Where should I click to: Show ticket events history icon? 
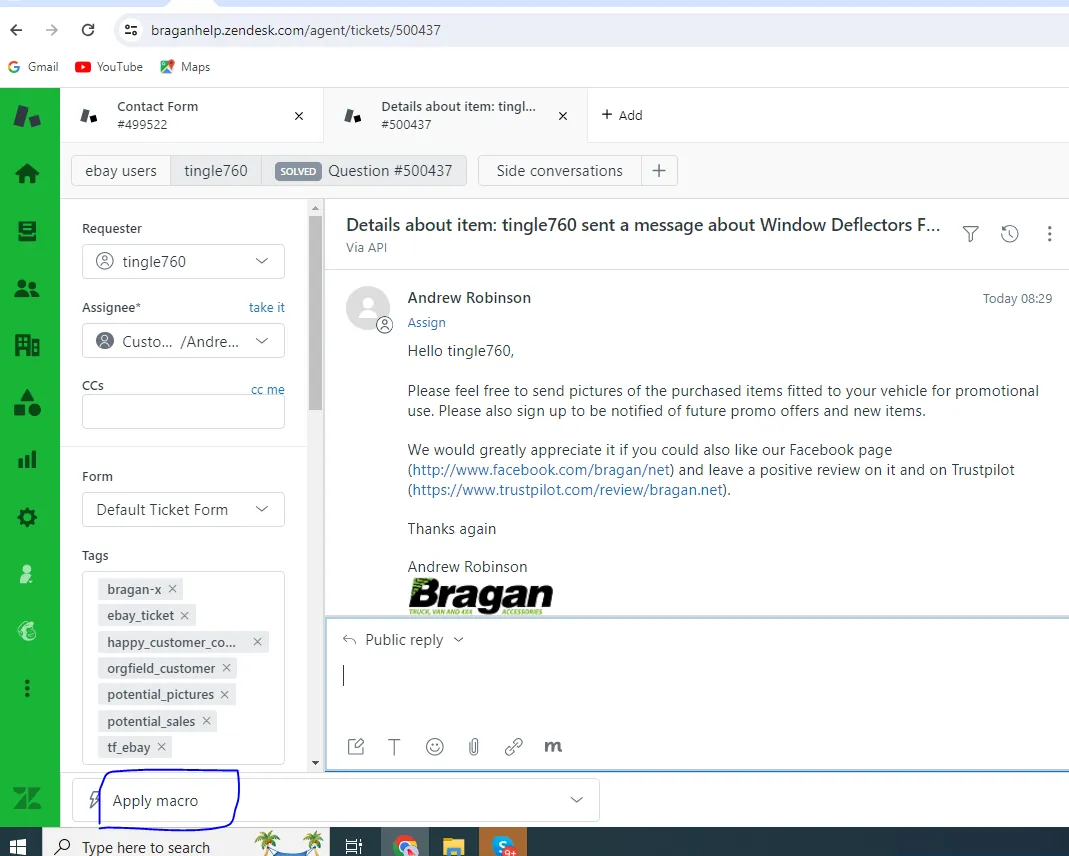1010,234
